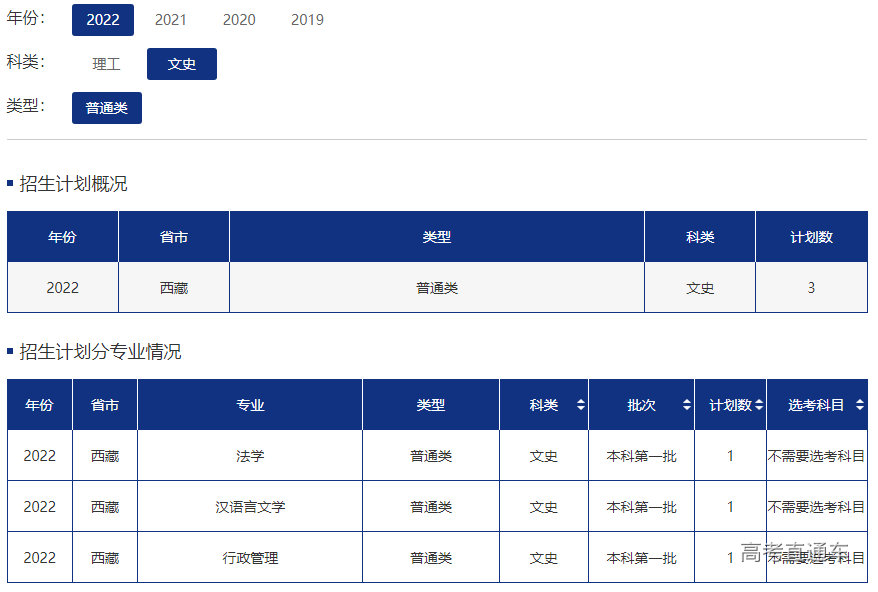Click the 法学 major cell

click(250, 456)
